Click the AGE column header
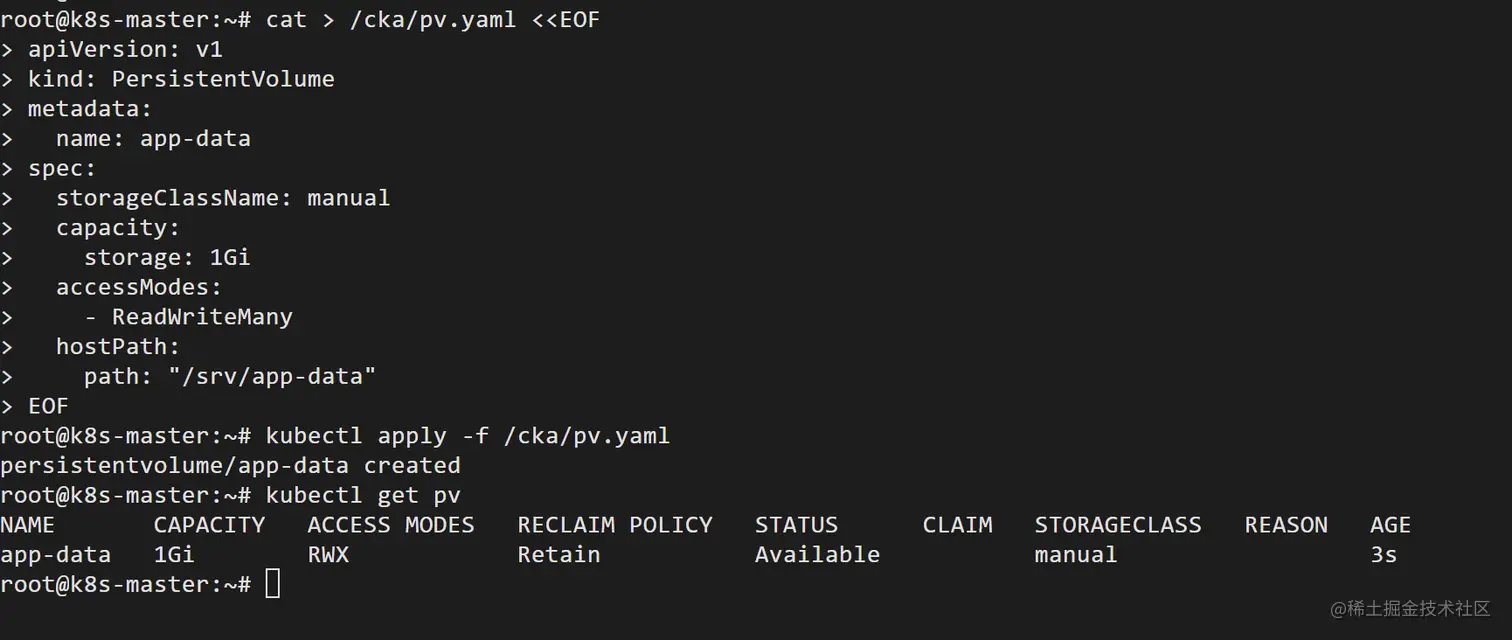1512x640 pixels. click(x=1390, y=525)
